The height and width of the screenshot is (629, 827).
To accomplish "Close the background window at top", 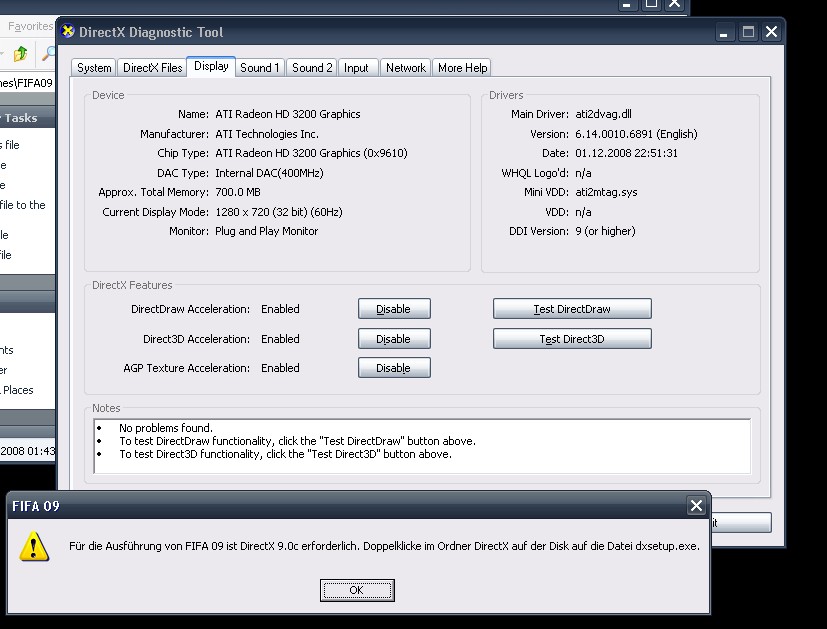I will click(675, 4).
